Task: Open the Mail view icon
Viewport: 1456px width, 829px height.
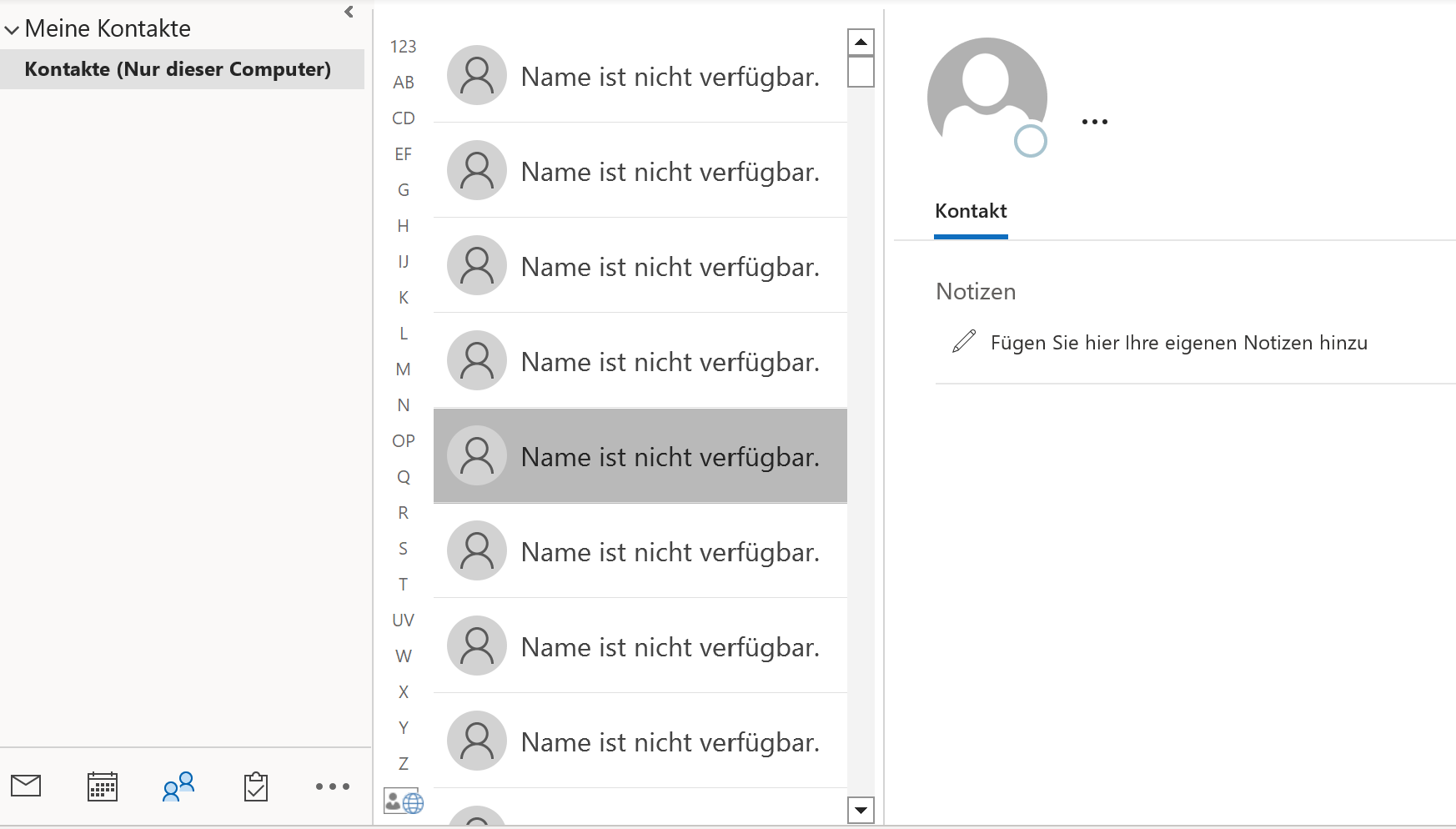Action: point(26,786)
